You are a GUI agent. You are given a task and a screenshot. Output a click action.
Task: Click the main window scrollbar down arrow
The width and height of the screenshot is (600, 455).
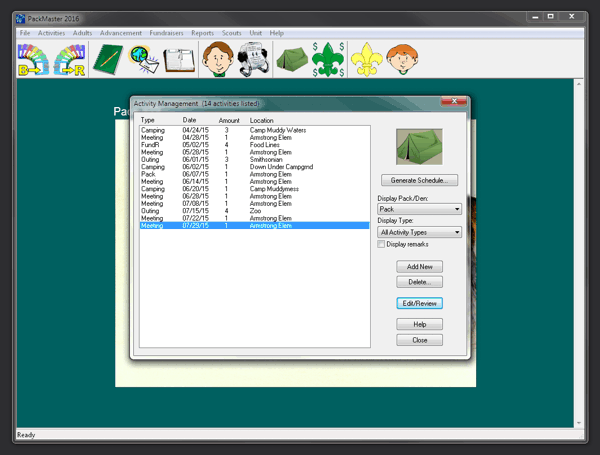coord(579,423)
